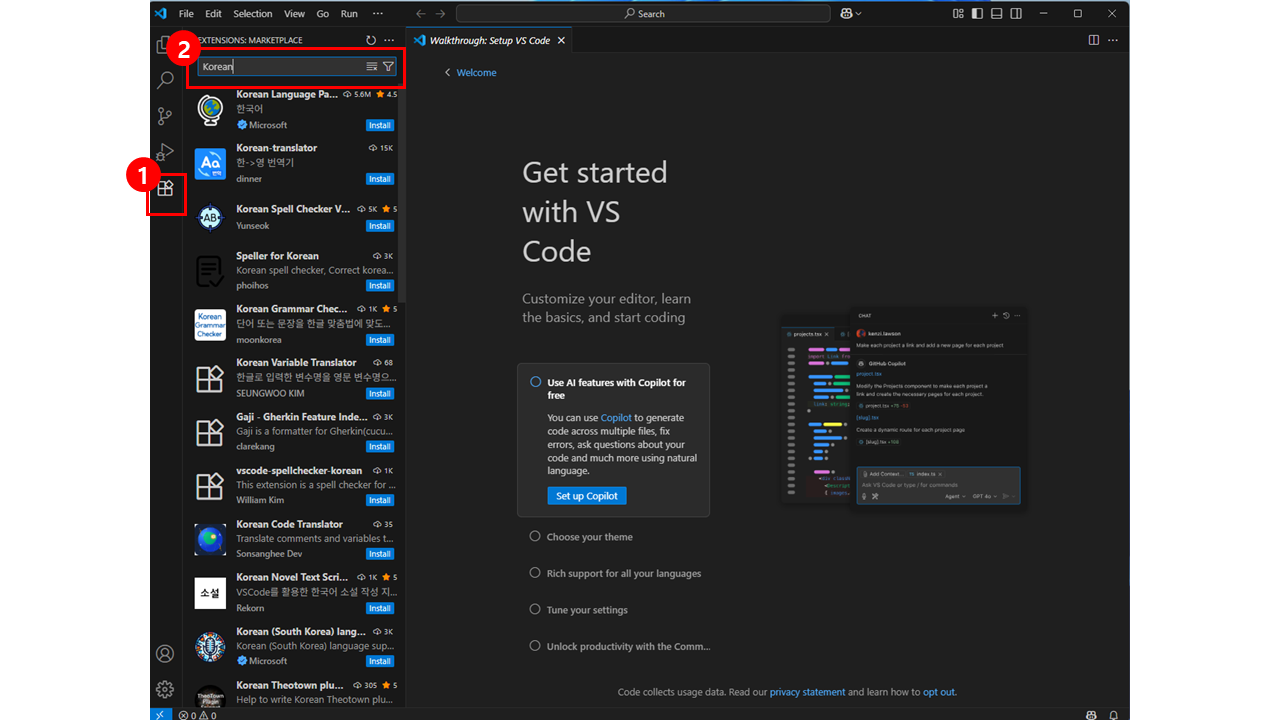Open notifications bell in status bar
Screen dimensions: 1280x720
tap(1113, 715)
